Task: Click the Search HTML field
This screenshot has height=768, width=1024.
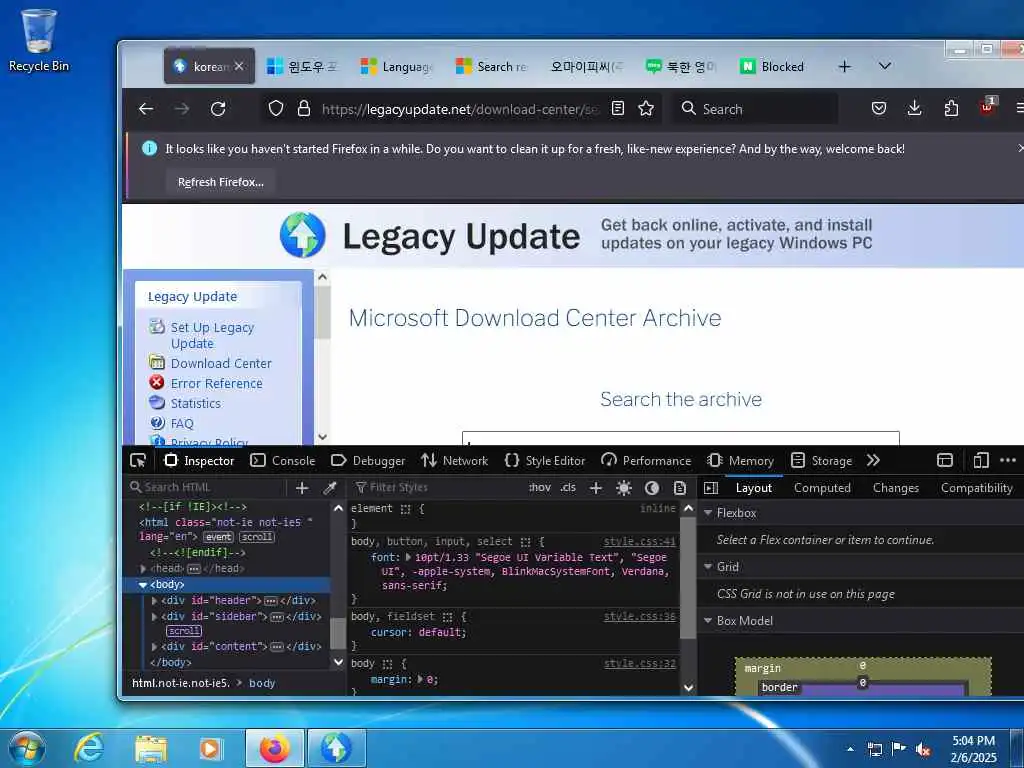Action: 206,487
